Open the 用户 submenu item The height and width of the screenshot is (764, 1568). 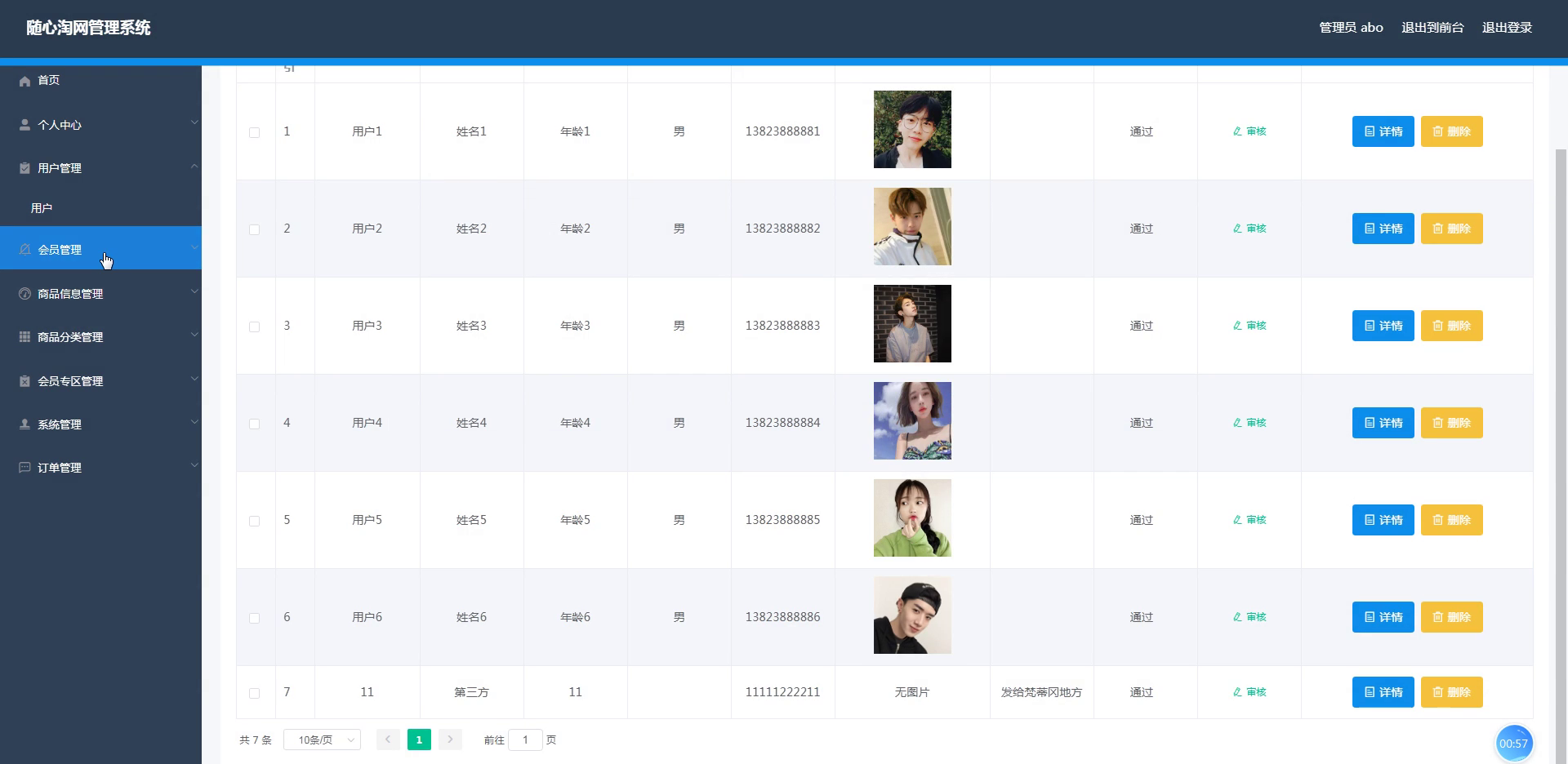point(100,208)
